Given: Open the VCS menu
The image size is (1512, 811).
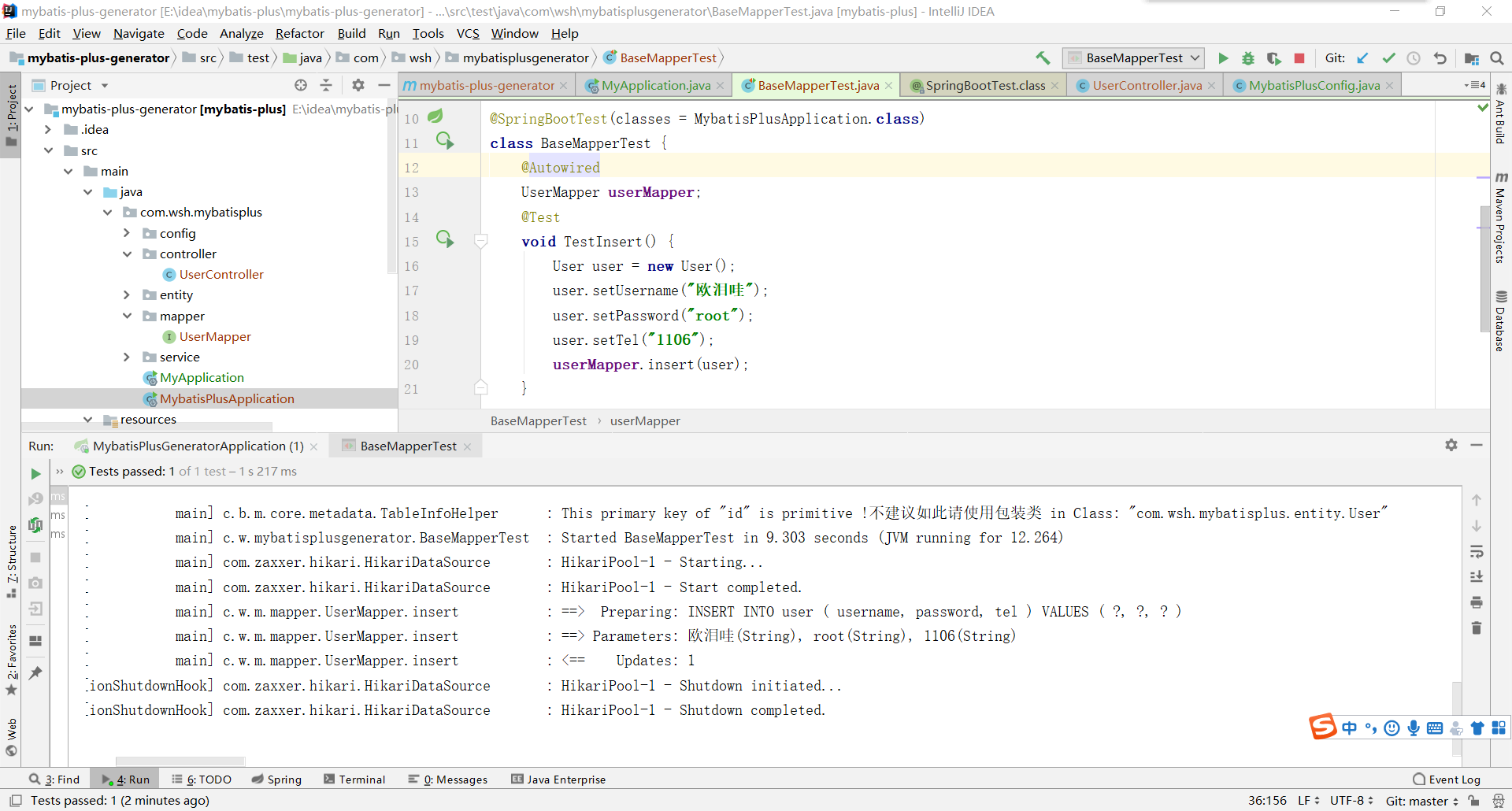Looking at the screenshot, I should click(468, 33).
